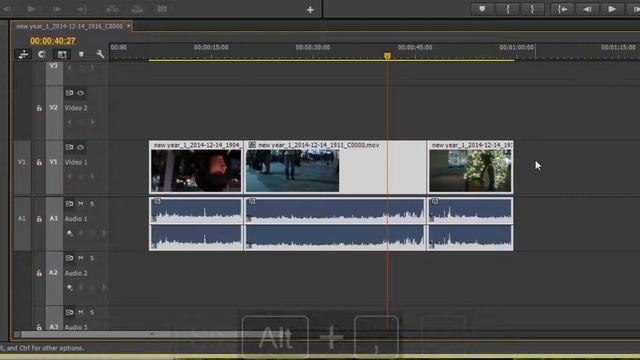Click the yellow playhead marker on ruler
Viewport: 640px width, 360px height.
coord(387,56)
